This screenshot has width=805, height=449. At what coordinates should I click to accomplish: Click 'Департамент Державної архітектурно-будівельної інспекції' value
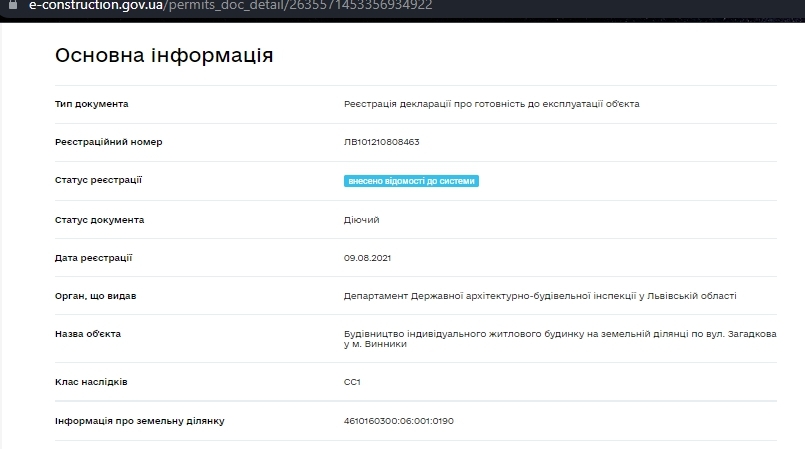(x=540, y=296)
